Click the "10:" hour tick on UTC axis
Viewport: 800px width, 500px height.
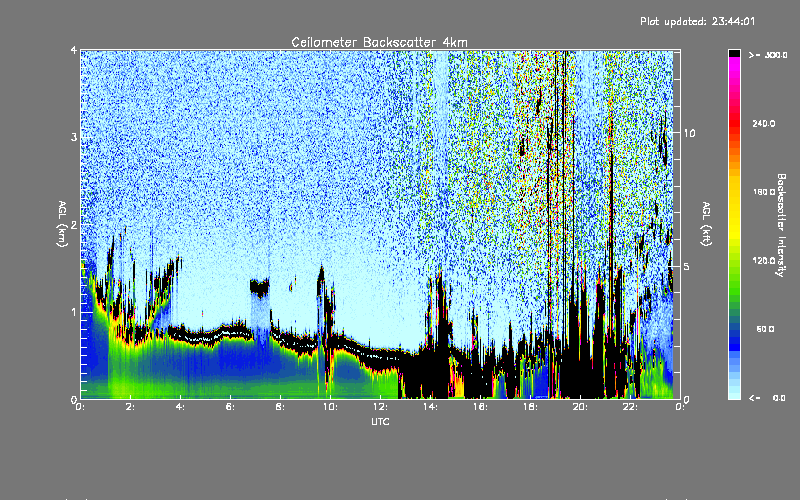pos(331,407)
